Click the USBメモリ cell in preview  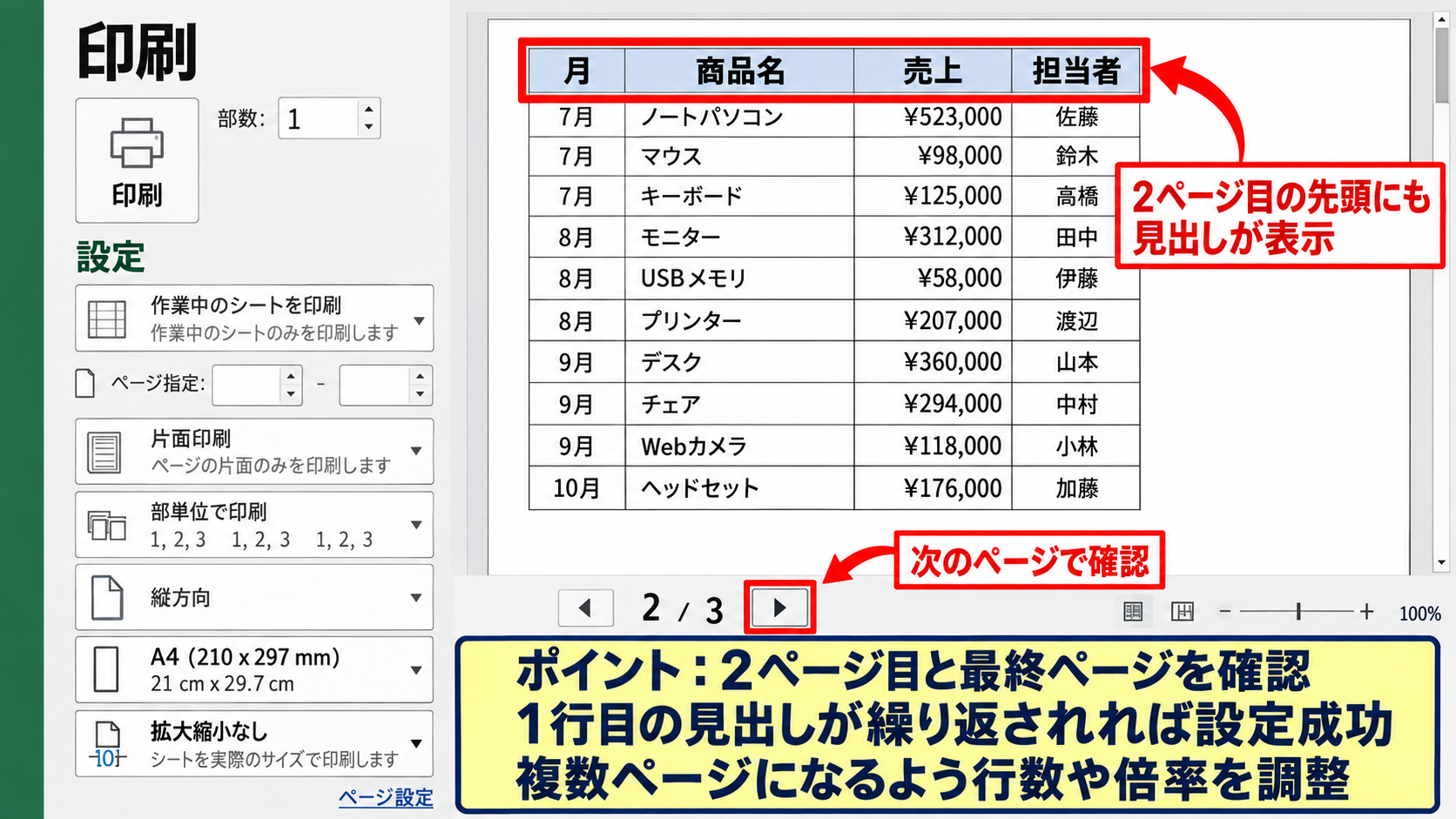(x=739, y=279)
